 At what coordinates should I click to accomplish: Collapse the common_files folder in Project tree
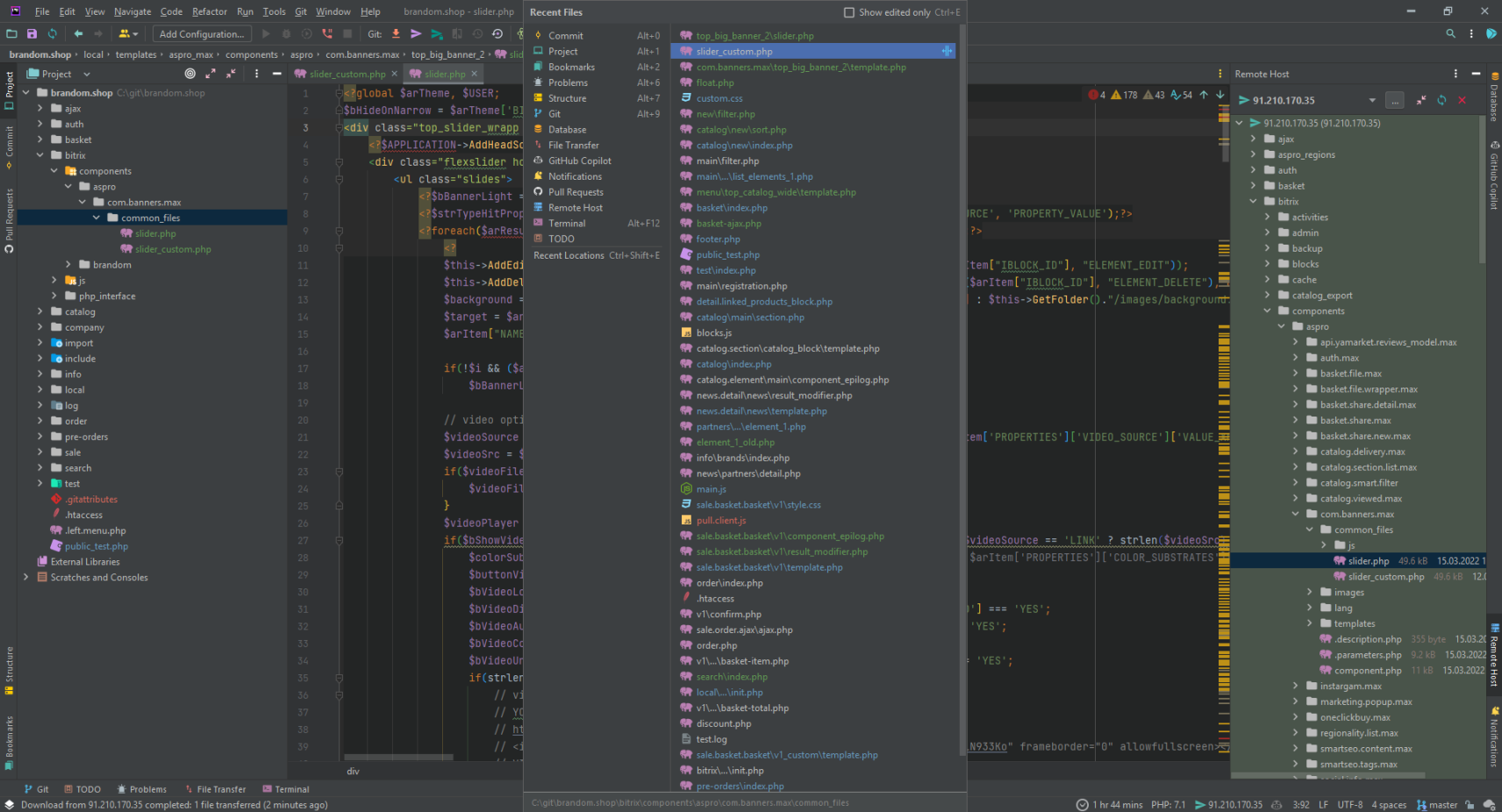97,217
